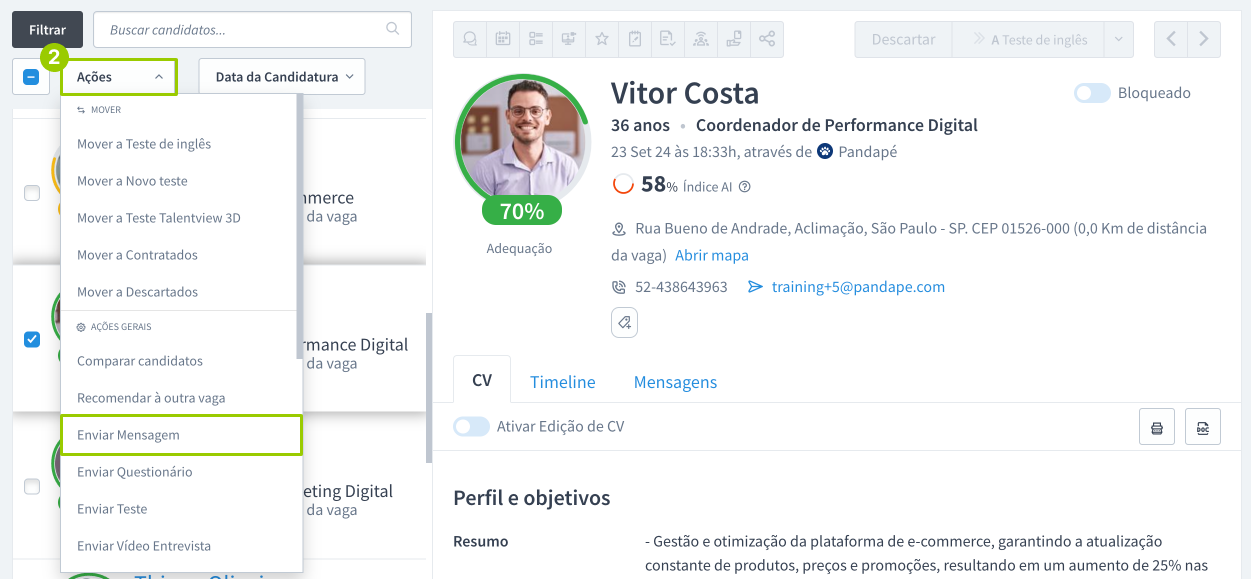Collapse the Ações dropdown

[x=119, y=77]
